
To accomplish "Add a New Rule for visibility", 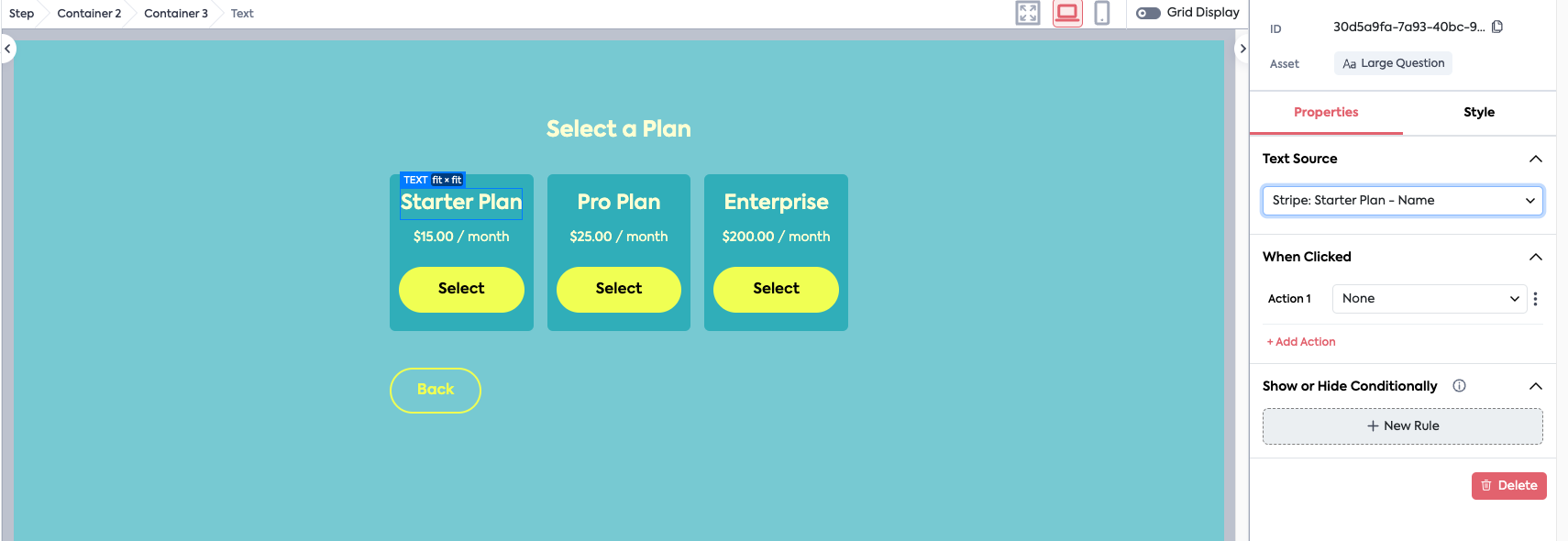I will [x=1402, y=426].
